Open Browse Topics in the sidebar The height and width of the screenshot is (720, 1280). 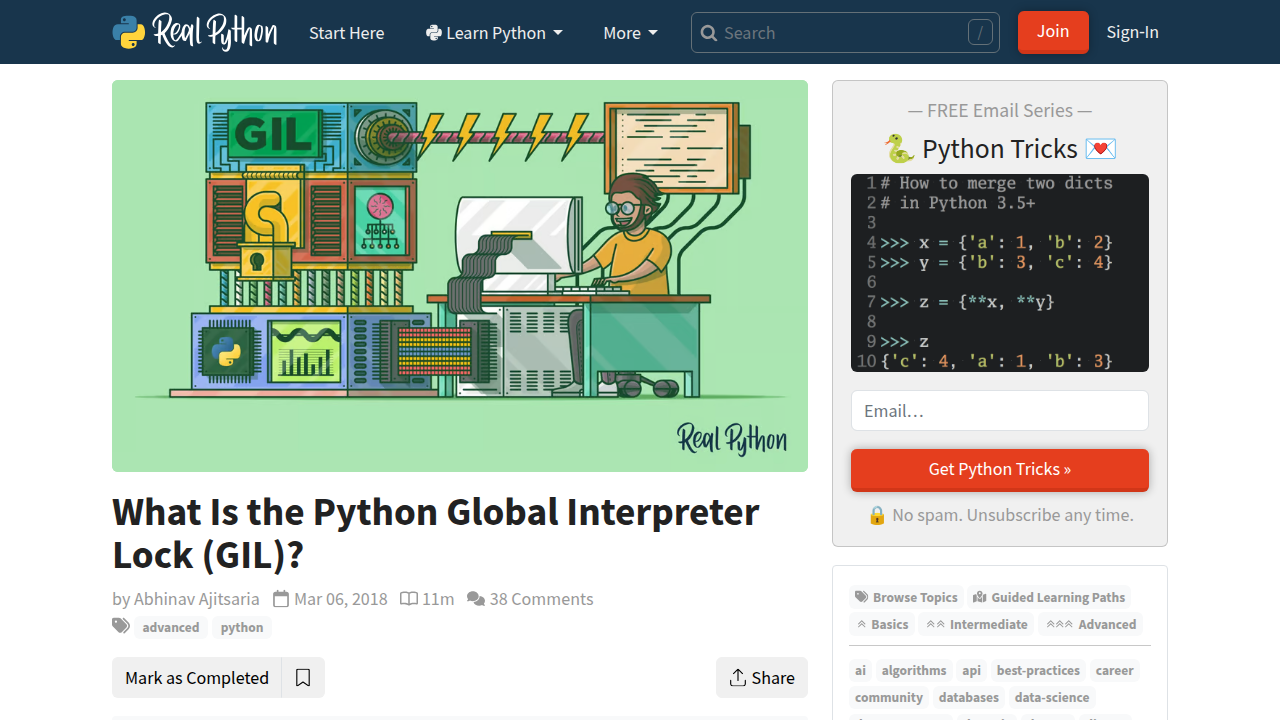point(906,597)
